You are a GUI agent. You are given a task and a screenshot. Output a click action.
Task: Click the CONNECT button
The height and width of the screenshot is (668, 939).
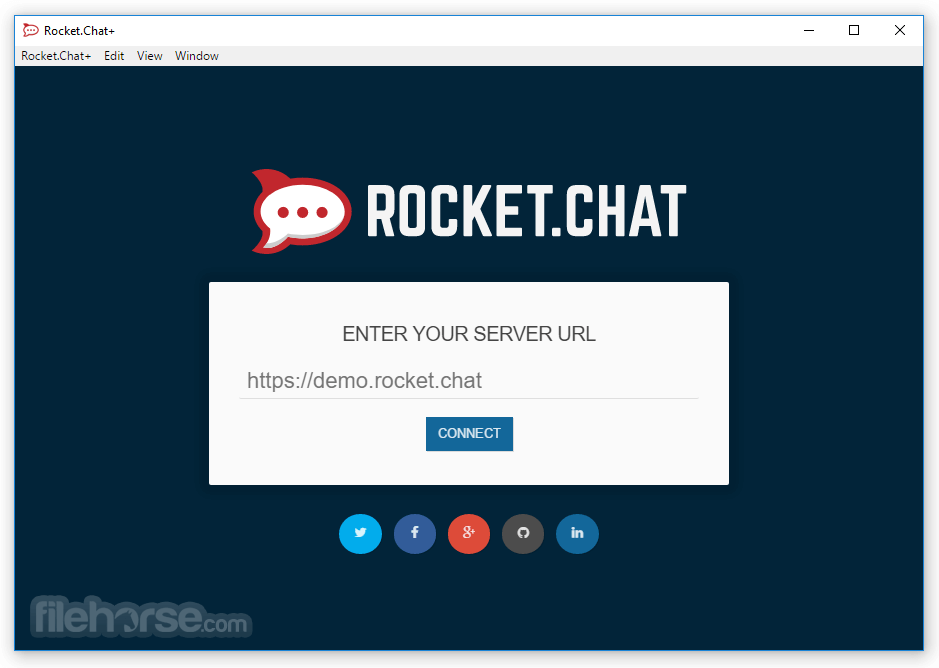470,434
